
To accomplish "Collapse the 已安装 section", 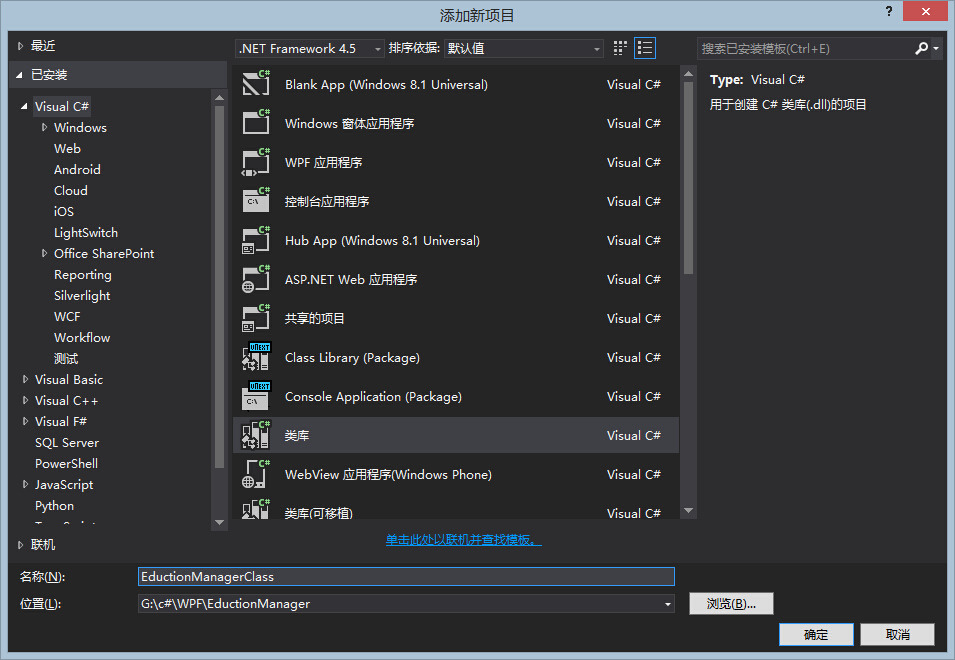I will (x=19, y=75).
